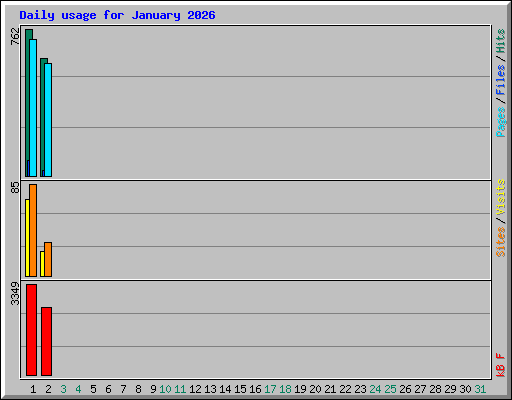This screenshot has height=400, width=512.
Task: Click day 29 on the x-axis
Action: tap(450, 389)
